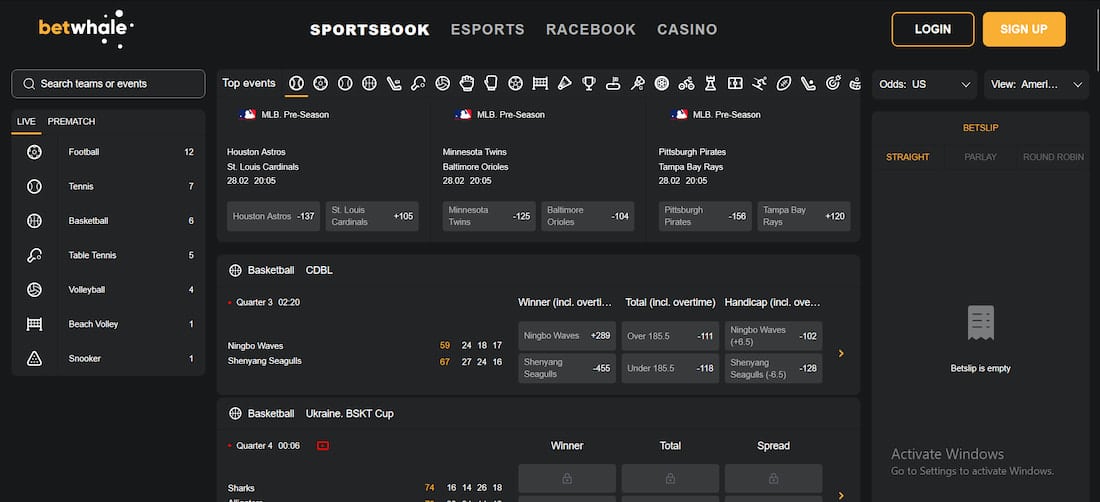The height and width of the screenshot is (502, 1100).
Task: Pick Ningbo Waves winner at +289
Action: 567,336
